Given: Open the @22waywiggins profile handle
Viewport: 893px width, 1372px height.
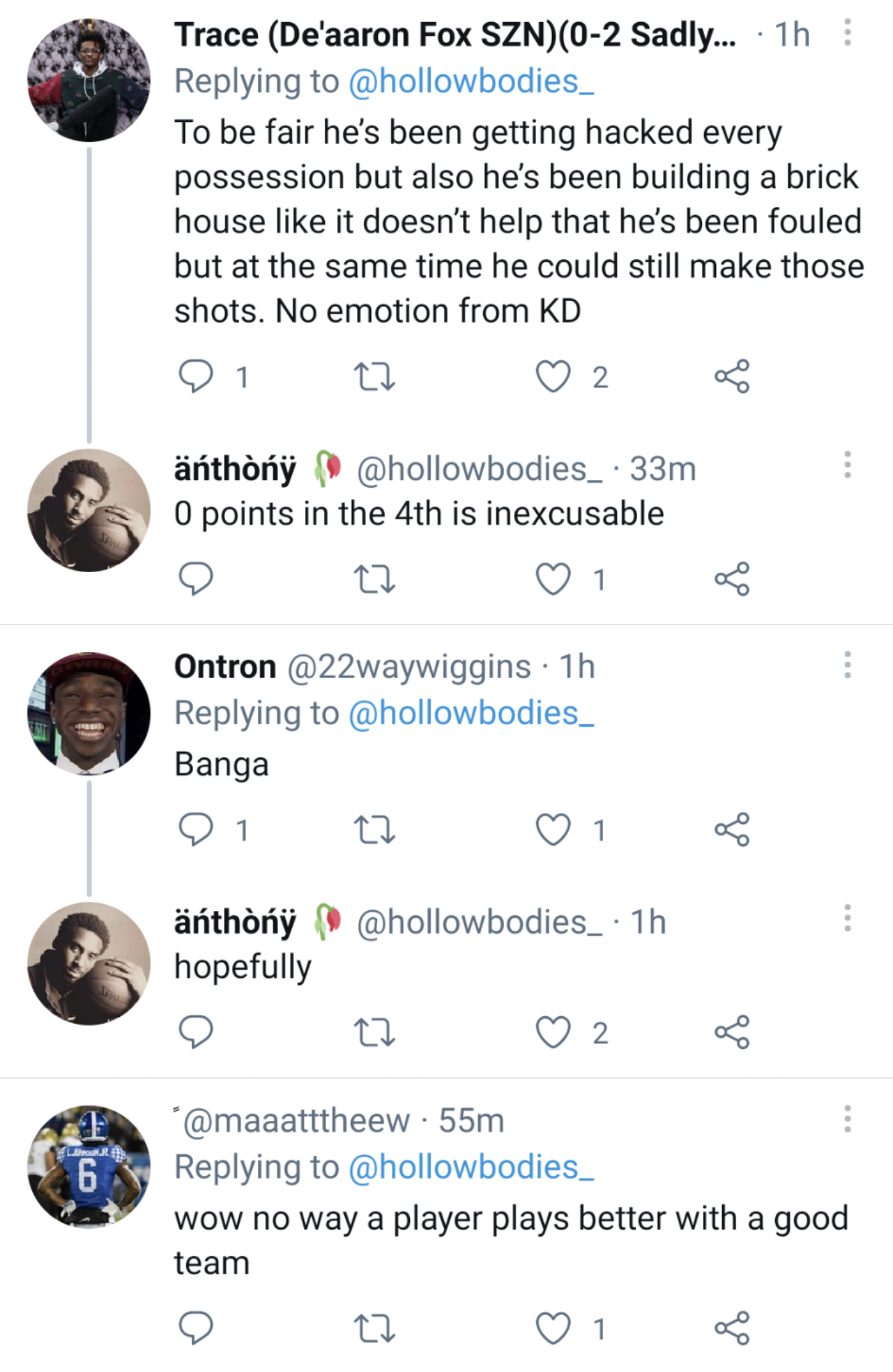Looking at the screenshot, I should click(x=409, y=667).
